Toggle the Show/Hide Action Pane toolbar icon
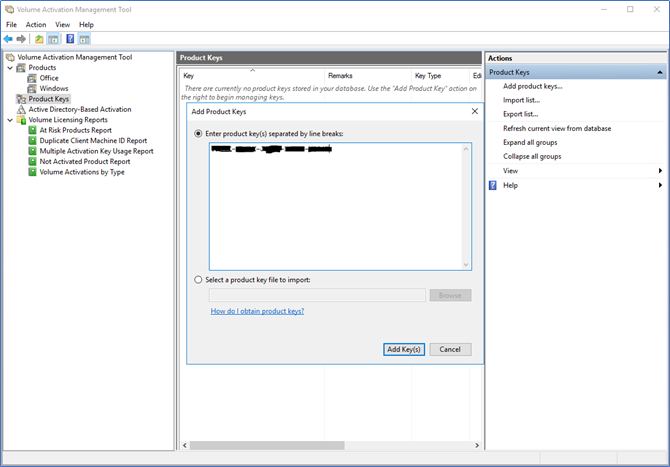Screen dimensions: 670x467 tap(84, 39)
